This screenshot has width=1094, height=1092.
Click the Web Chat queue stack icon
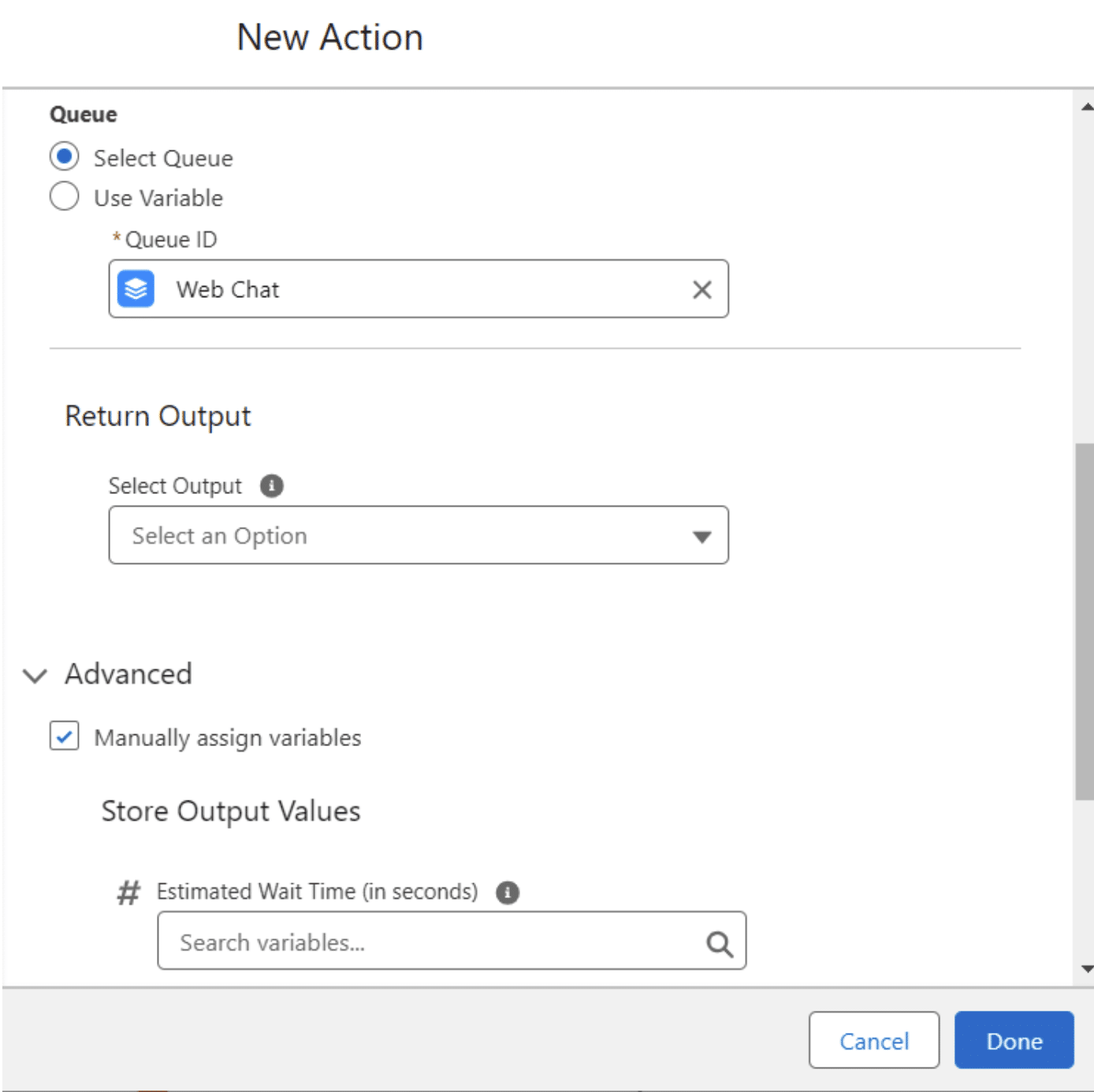[135, 289]
